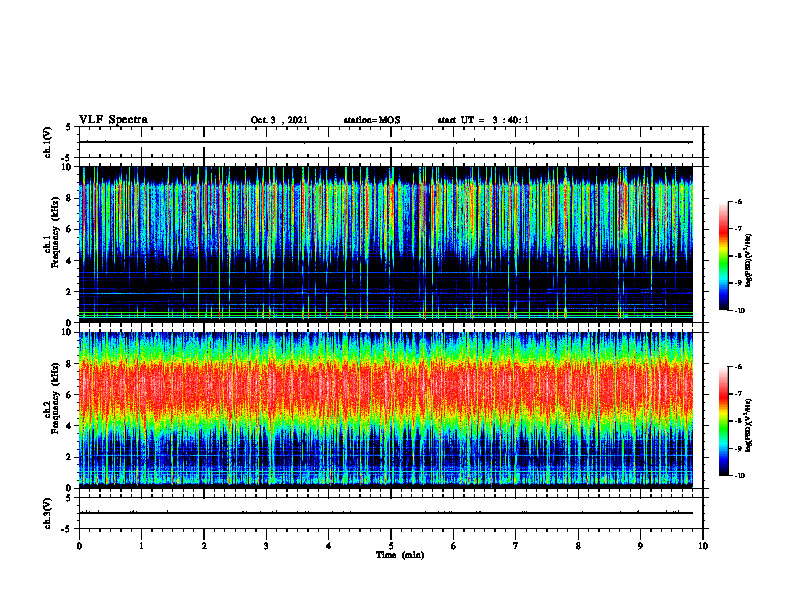Click the ch.2 frequency tick "8"

70,364
